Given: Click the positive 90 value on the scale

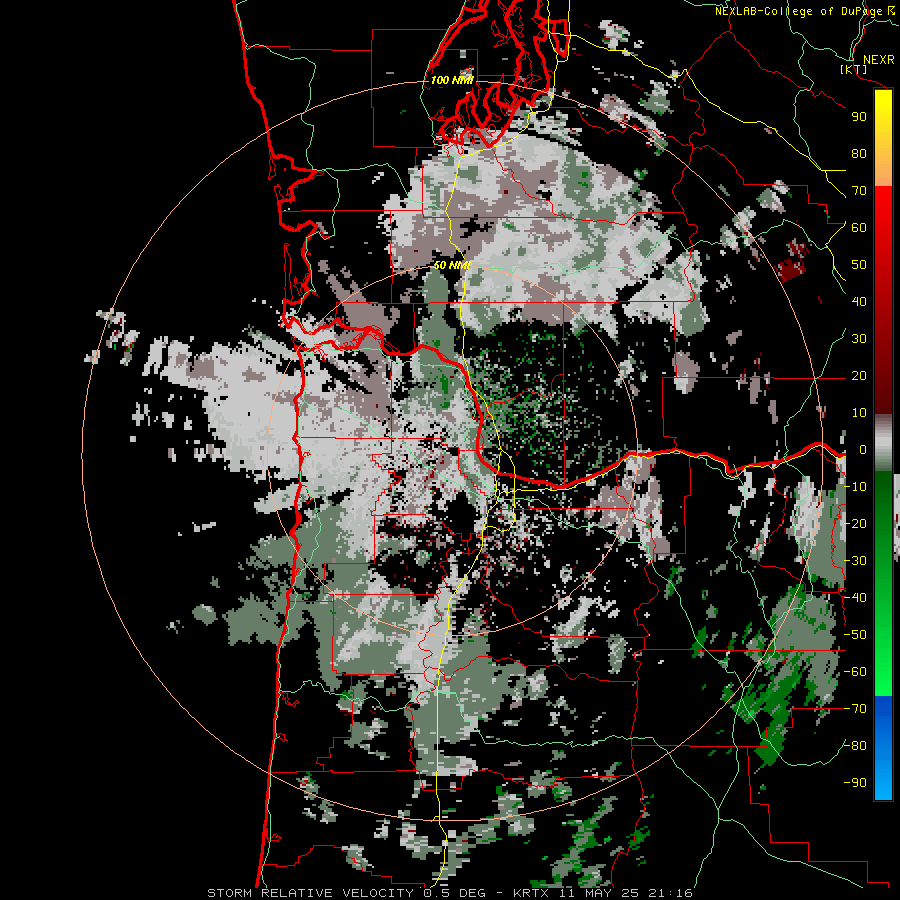Looking at the screenshot, I should (859, 117).
